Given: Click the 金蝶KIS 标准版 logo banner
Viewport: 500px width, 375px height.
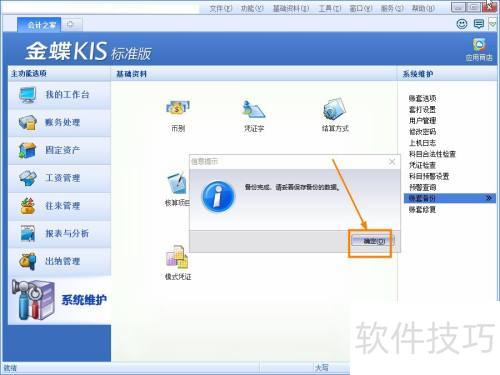Looking at the screenshot, I should tap(88, 51).
